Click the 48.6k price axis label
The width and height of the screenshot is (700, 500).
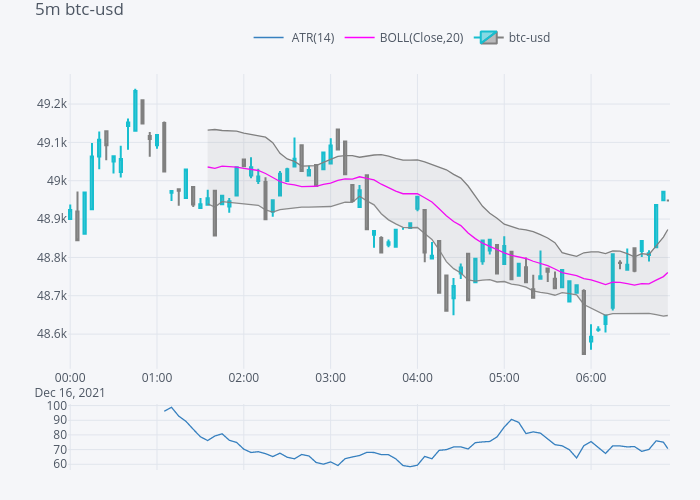51,334
